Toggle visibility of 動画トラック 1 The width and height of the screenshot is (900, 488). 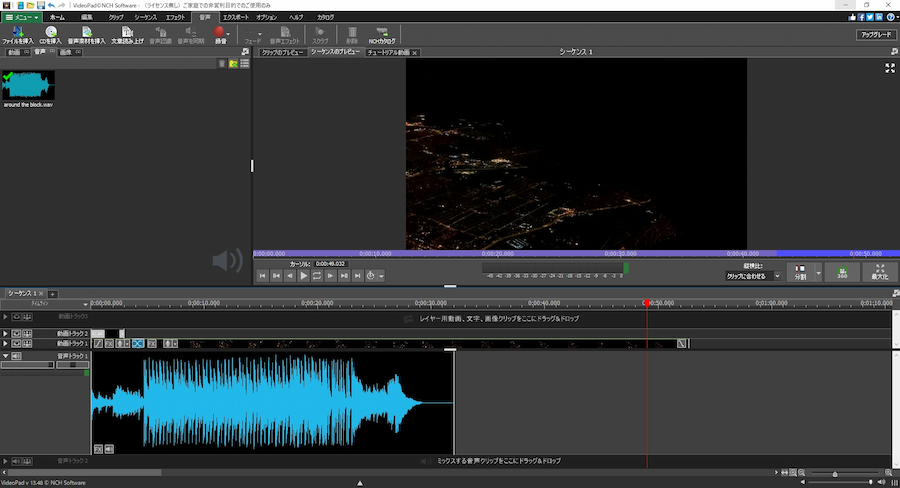pos(16,344)
